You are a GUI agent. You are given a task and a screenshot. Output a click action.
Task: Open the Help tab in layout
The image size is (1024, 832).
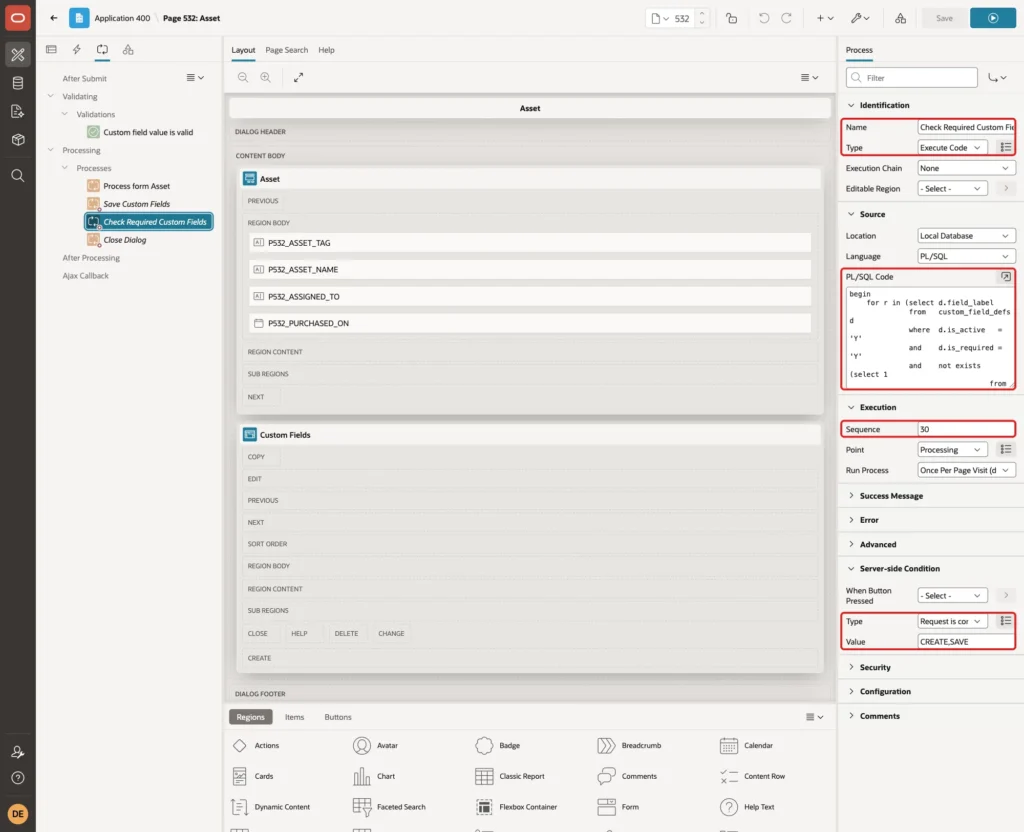click(327, 50)
